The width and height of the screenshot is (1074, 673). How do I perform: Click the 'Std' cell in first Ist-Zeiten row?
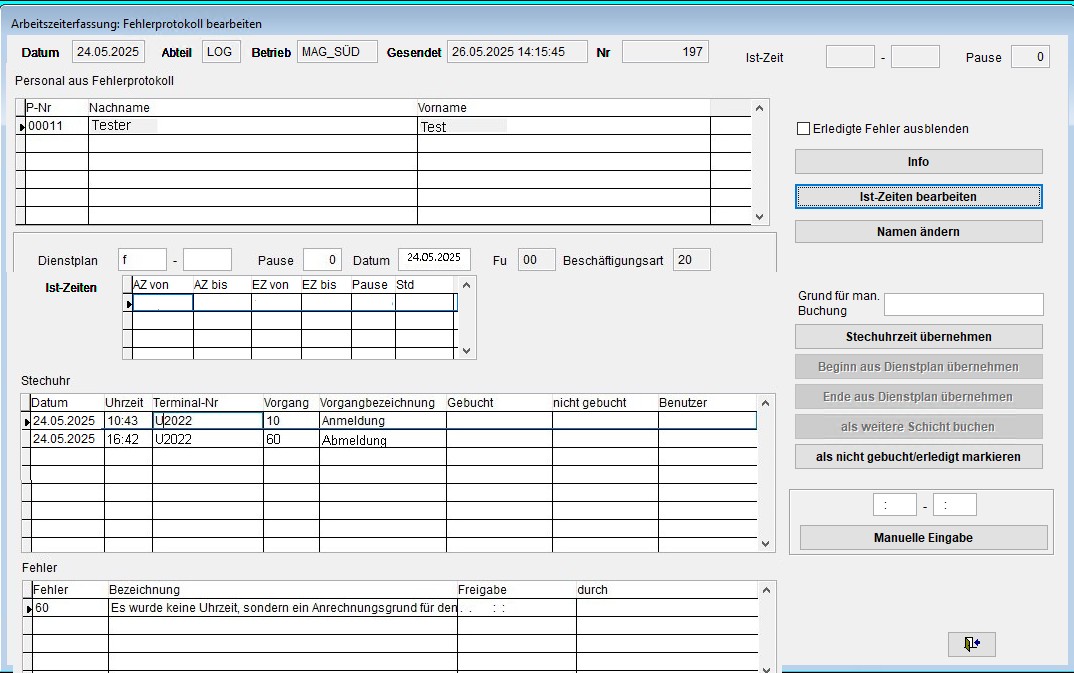pyautogui.click(x=424, y=303)
